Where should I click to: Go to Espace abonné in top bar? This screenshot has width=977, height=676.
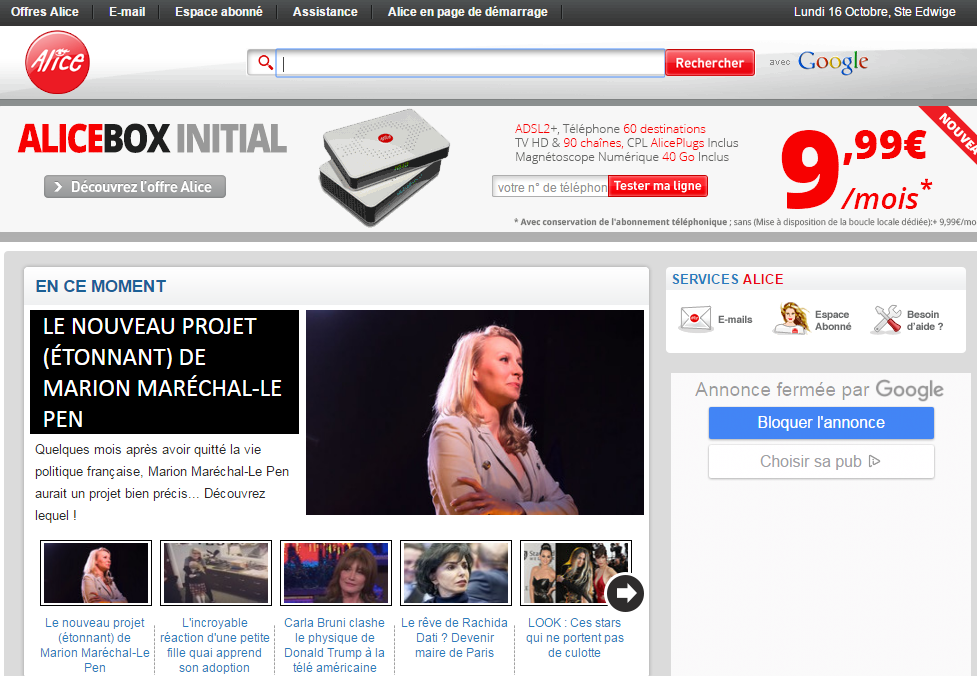point(219,12)
